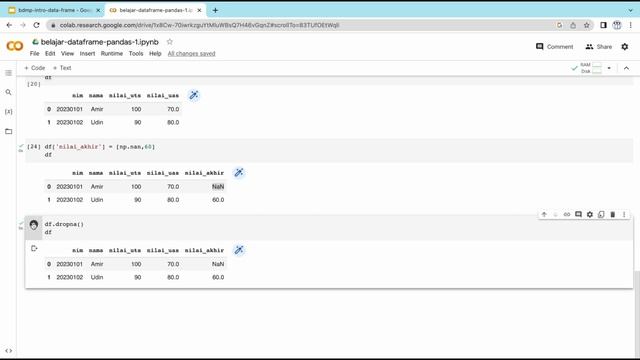640x360 pixels.
Task: Open notebook settings gear in header
Action: coord(624,47)
